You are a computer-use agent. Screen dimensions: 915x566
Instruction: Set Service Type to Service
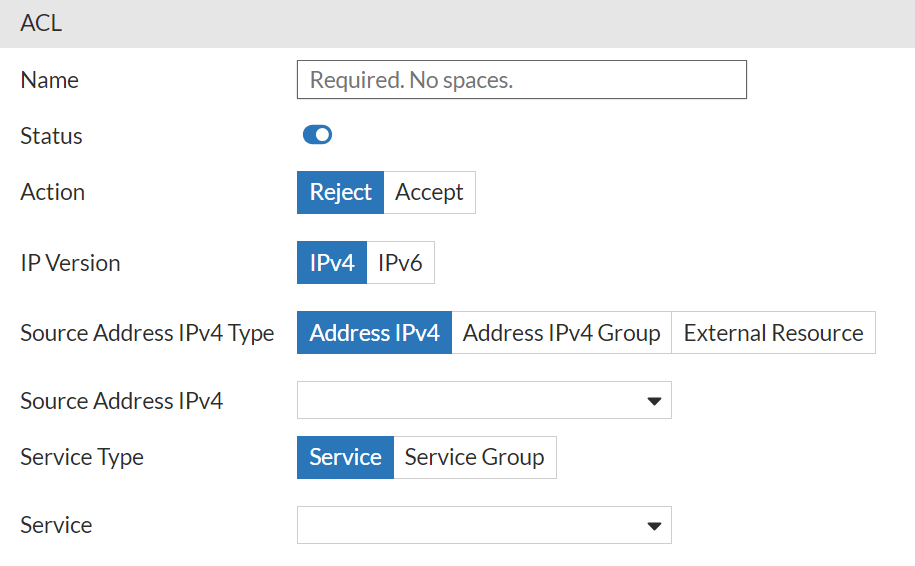point(345,457)
